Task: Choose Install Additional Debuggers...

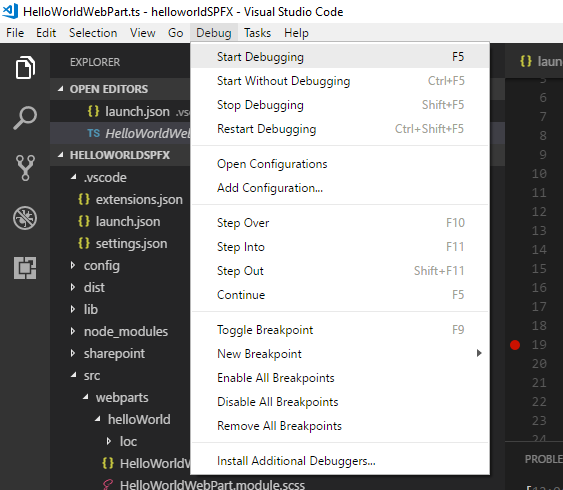Action: [340, 461]
